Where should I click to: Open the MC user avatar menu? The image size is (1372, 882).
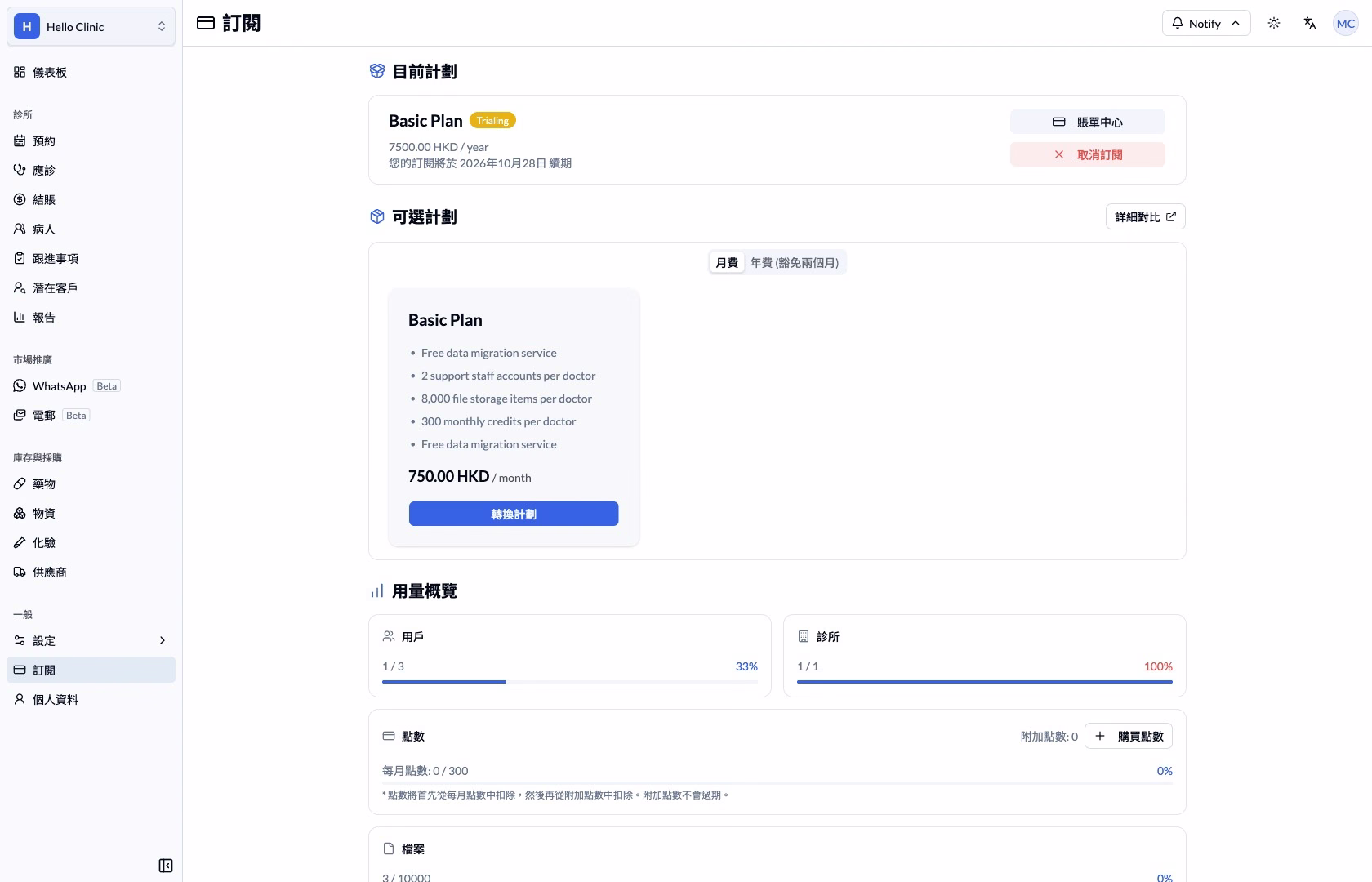click(x=1346, y=23)
